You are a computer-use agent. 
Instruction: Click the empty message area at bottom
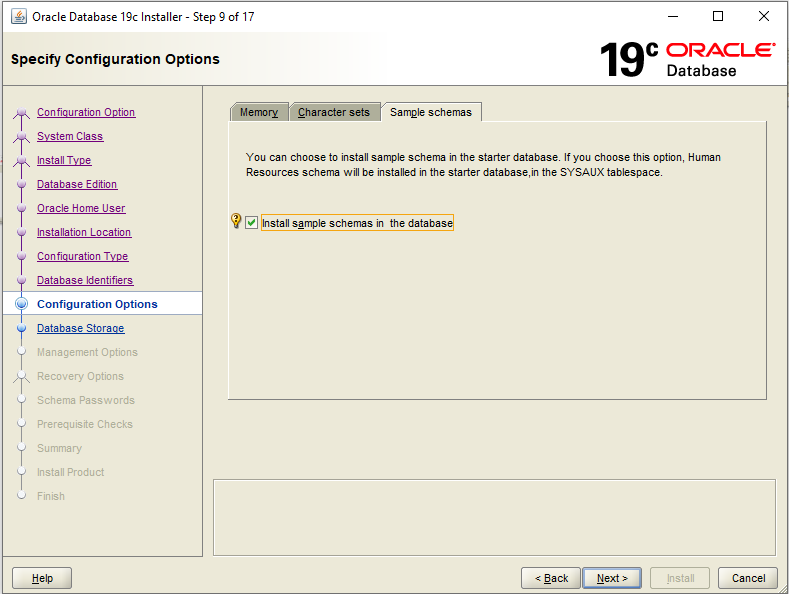[x=494, y=517]
